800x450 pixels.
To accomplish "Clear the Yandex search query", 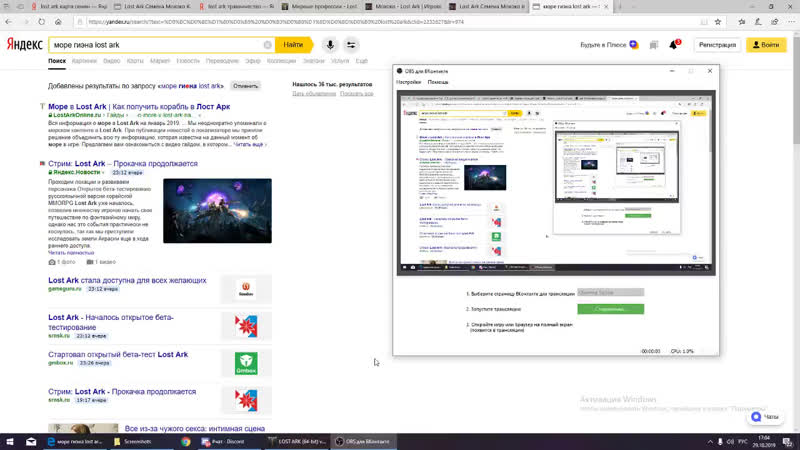I will [x=267, y=45].
